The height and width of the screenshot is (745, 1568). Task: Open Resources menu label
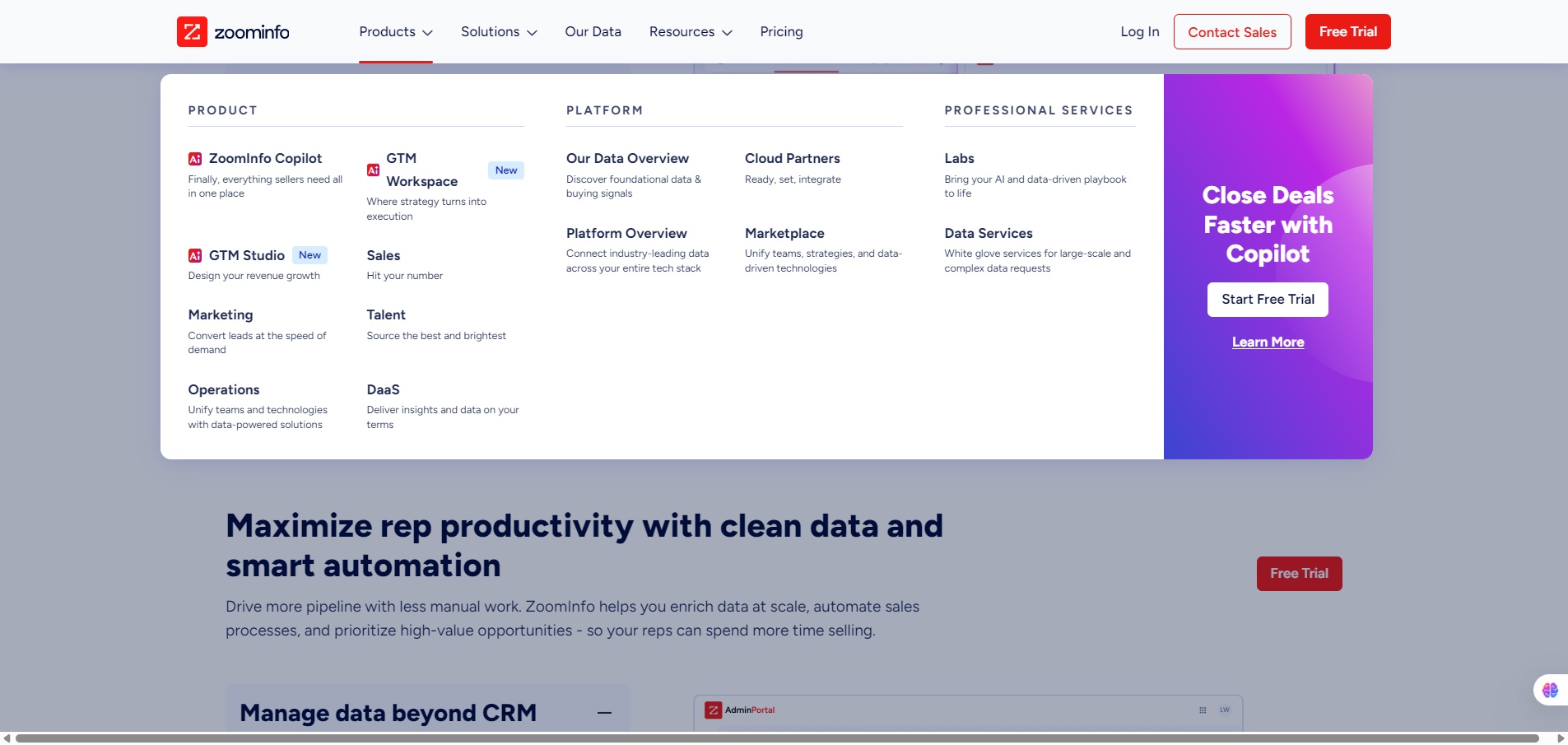pyautogui.click(x=682, y=32)
